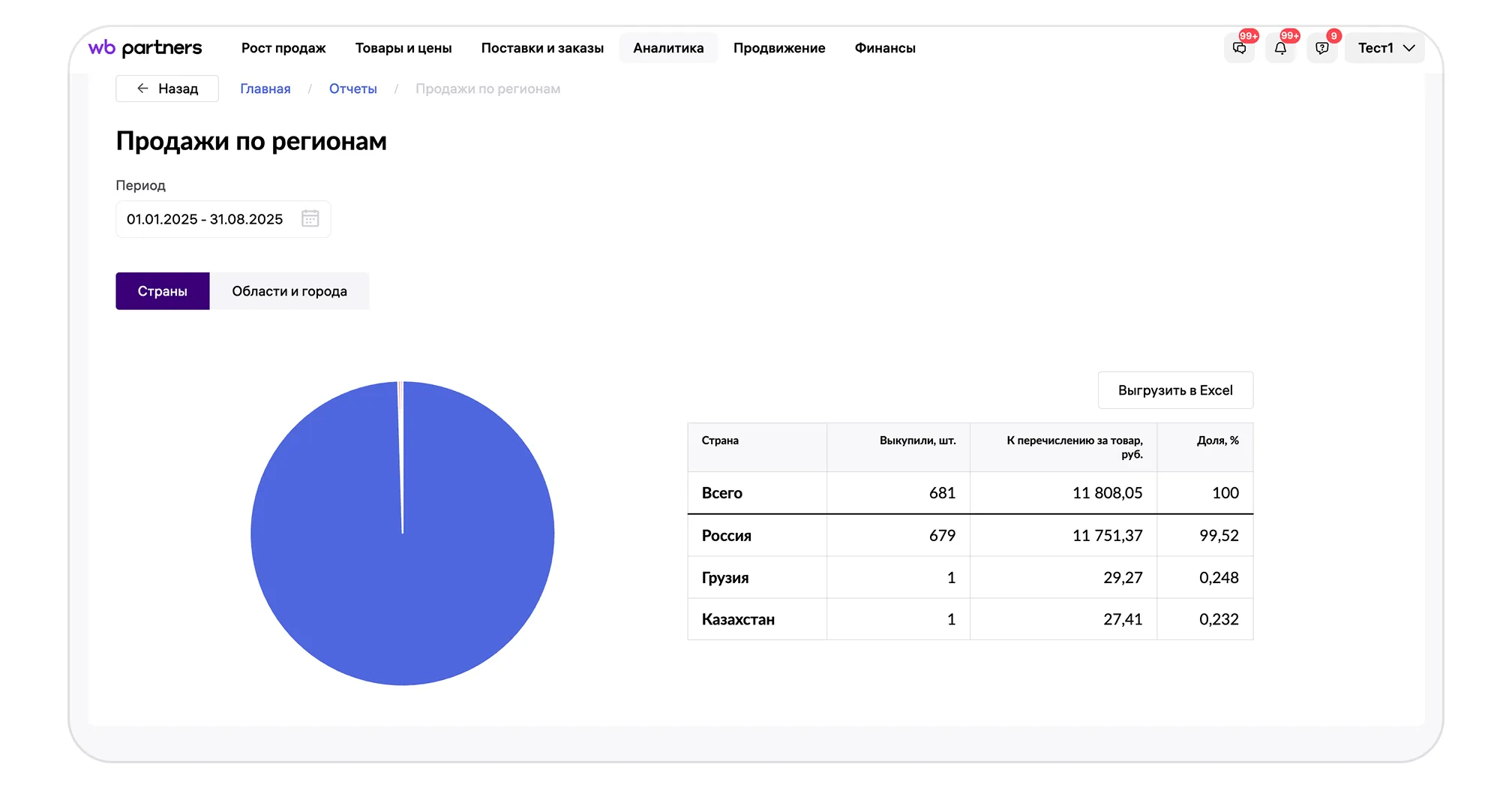Open the help question icon
Image resolution: width=1512 pixels, height=788 pixels.
pyautogui.click(x=1321, y=48)
